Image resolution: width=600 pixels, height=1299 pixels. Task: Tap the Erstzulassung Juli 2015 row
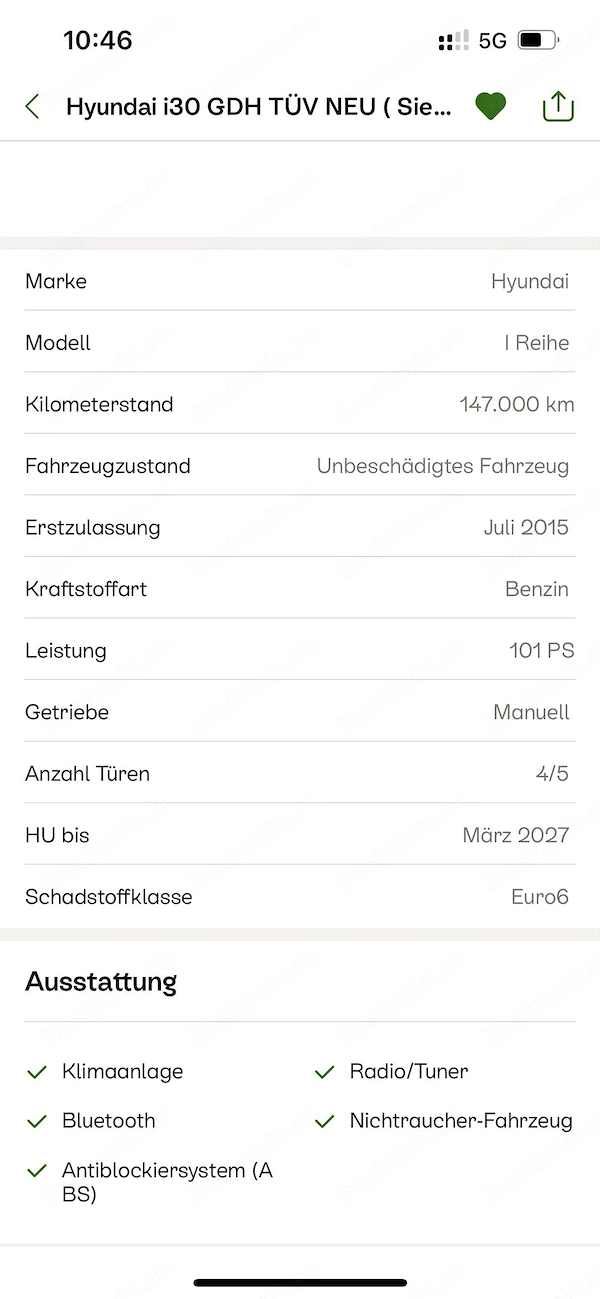(300, 527)
